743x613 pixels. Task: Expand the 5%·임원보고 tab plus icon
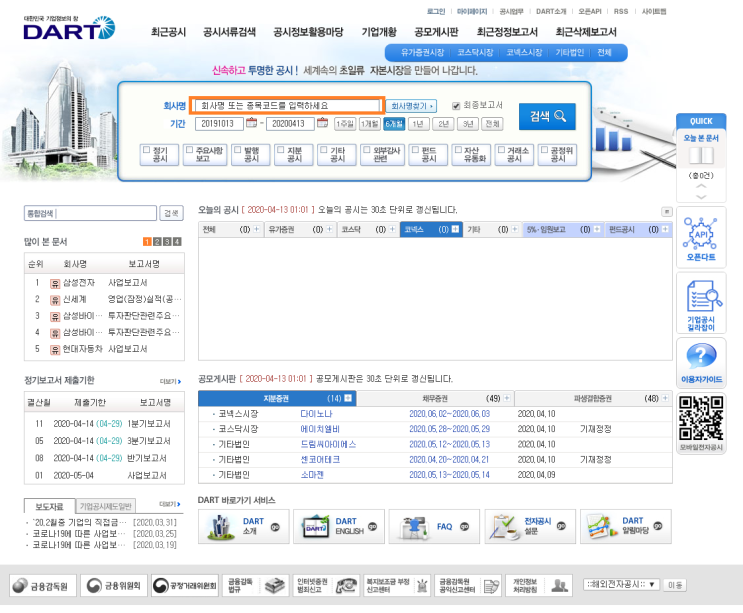pyautogui.click(x=597, y=229)
